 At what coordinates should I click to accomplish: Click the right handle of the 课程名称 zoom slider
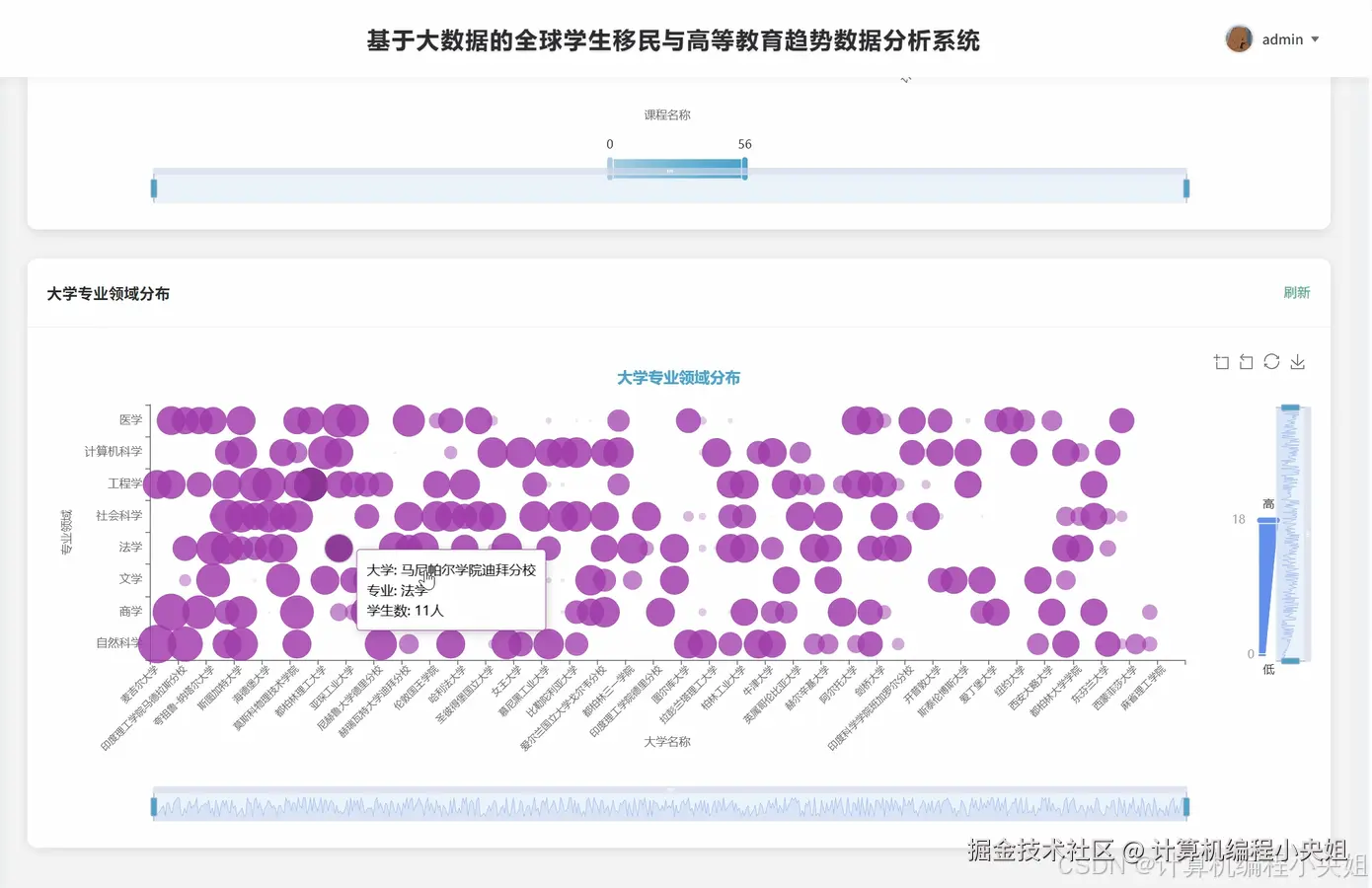[1186, 187]
